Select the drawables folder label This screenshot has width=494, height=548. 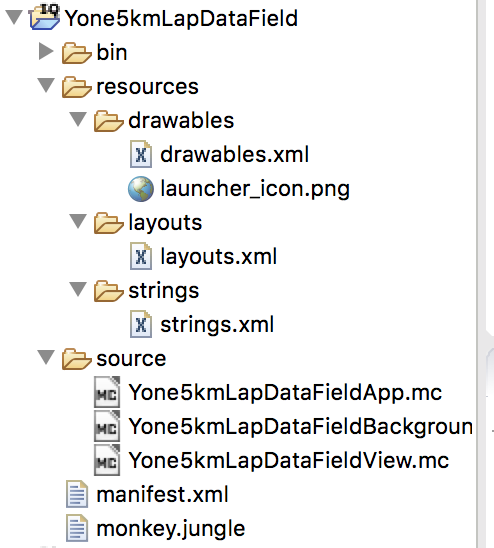coord(181,121)
